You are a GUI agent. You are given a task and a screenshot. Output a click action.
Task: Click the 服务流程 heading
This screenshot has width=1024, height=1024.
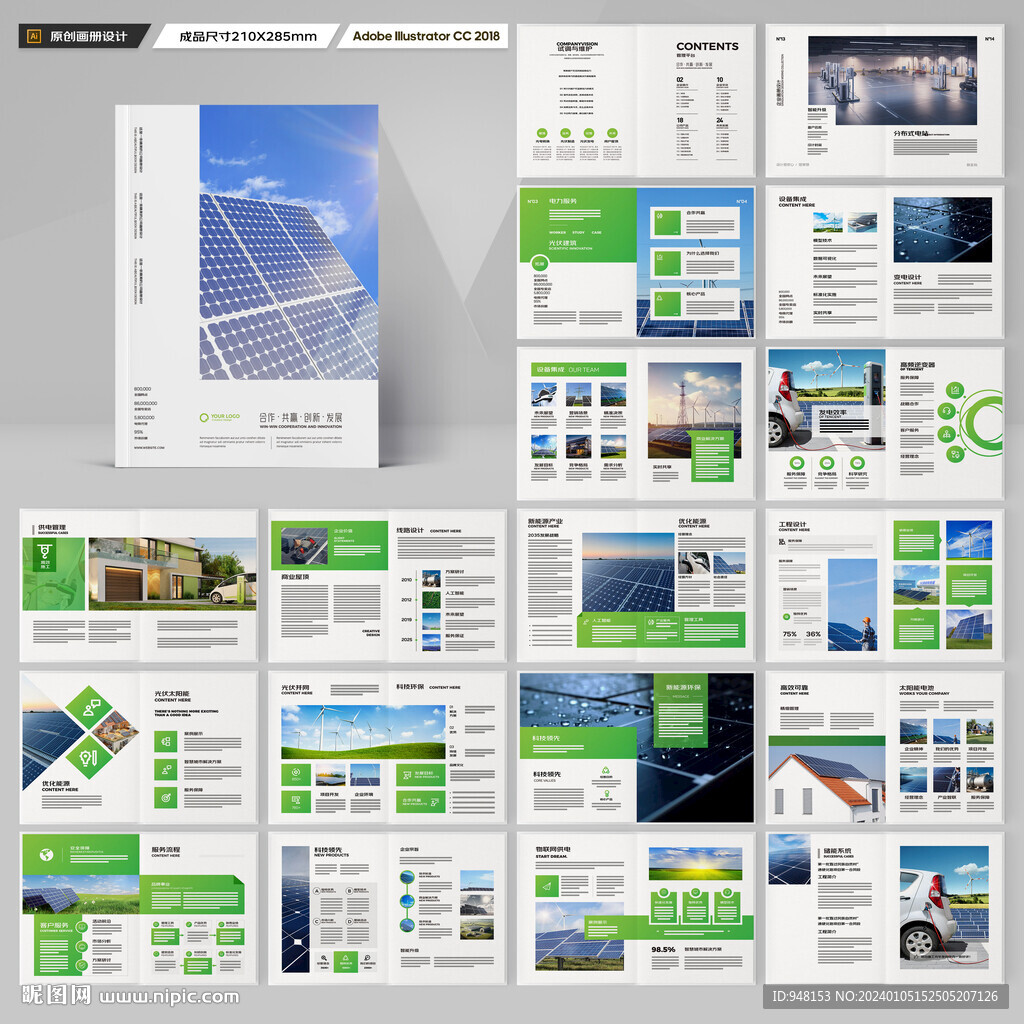click(166, 850)
